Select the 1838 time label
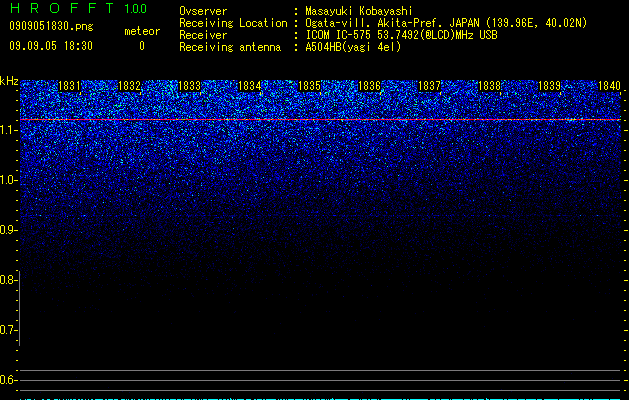629x400 pixels. [x=490, y=86]
